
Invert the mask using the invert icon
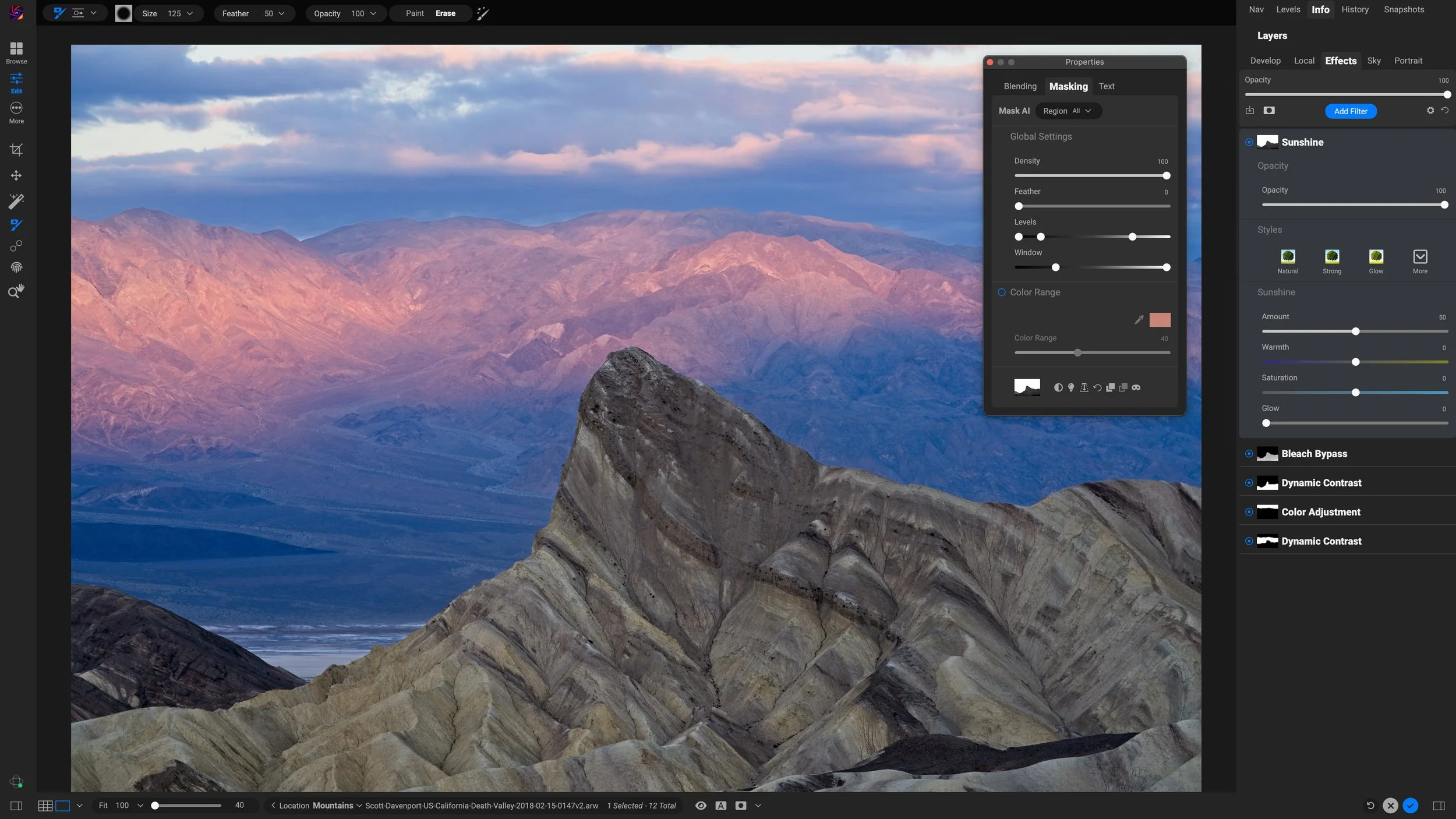1058,387
